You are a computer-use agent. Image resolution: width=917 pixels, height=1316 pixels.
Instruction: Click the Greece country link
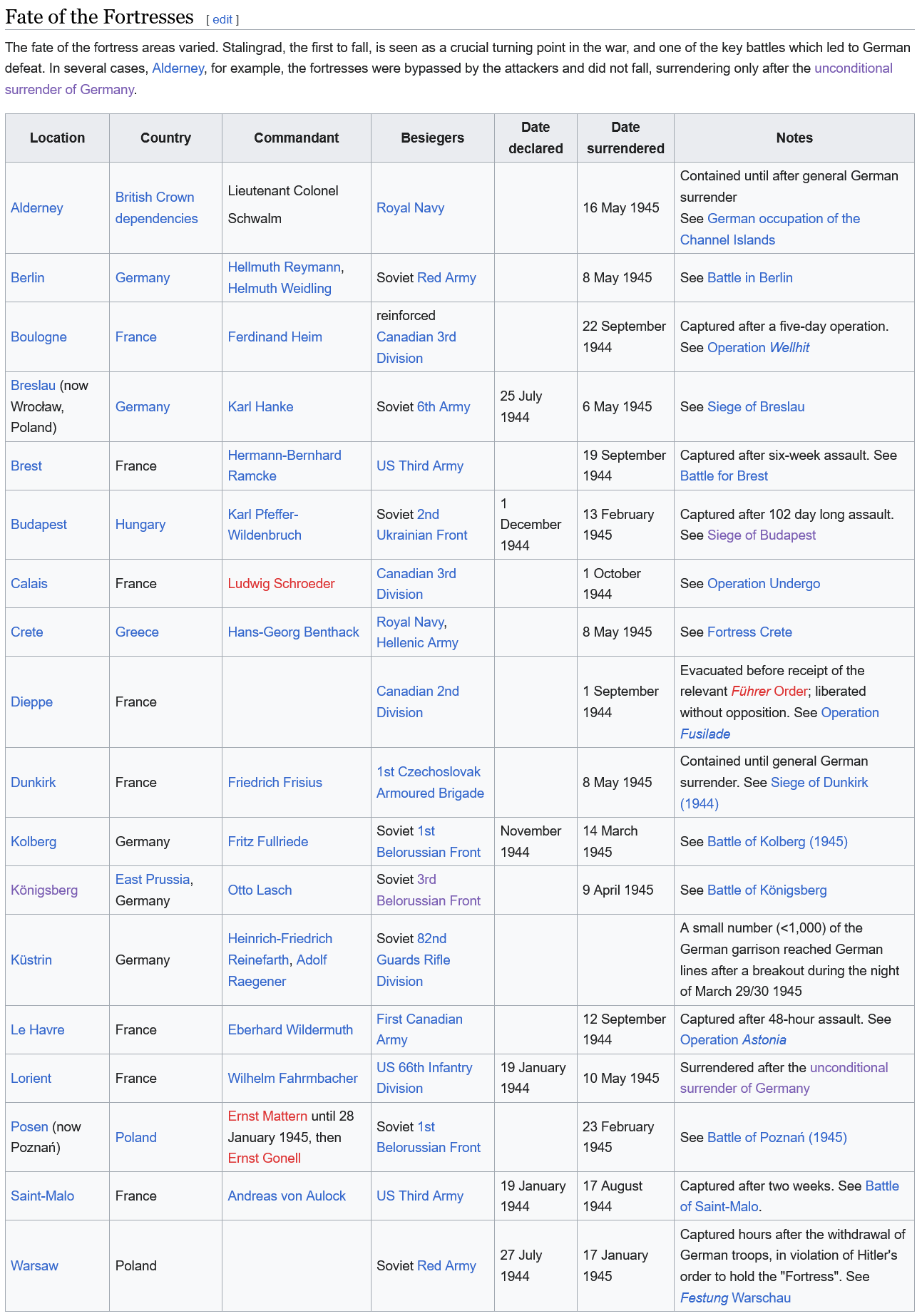coord(137,632)
